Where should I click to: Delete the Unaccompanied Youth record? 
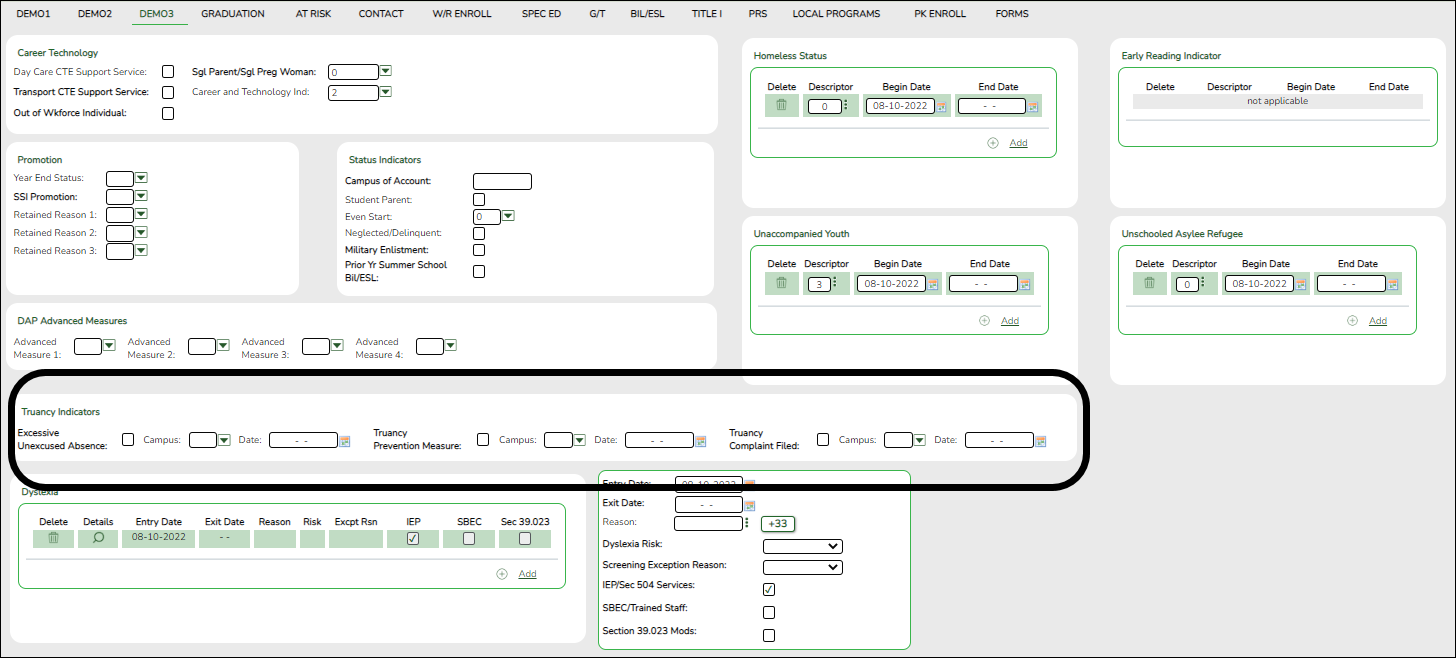point(781,283)
